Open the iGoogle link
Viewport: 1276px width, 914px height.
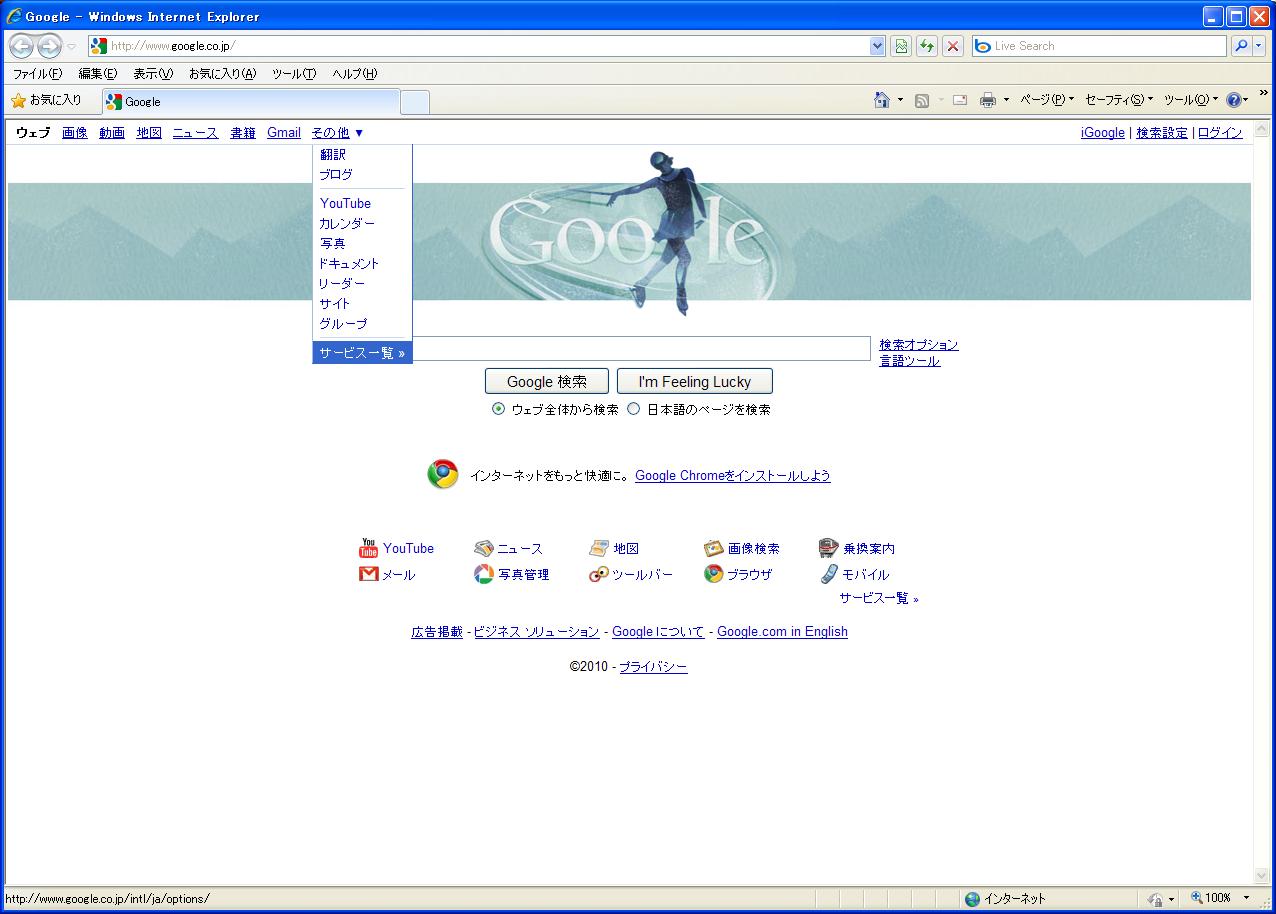(x=1103, y=132)
